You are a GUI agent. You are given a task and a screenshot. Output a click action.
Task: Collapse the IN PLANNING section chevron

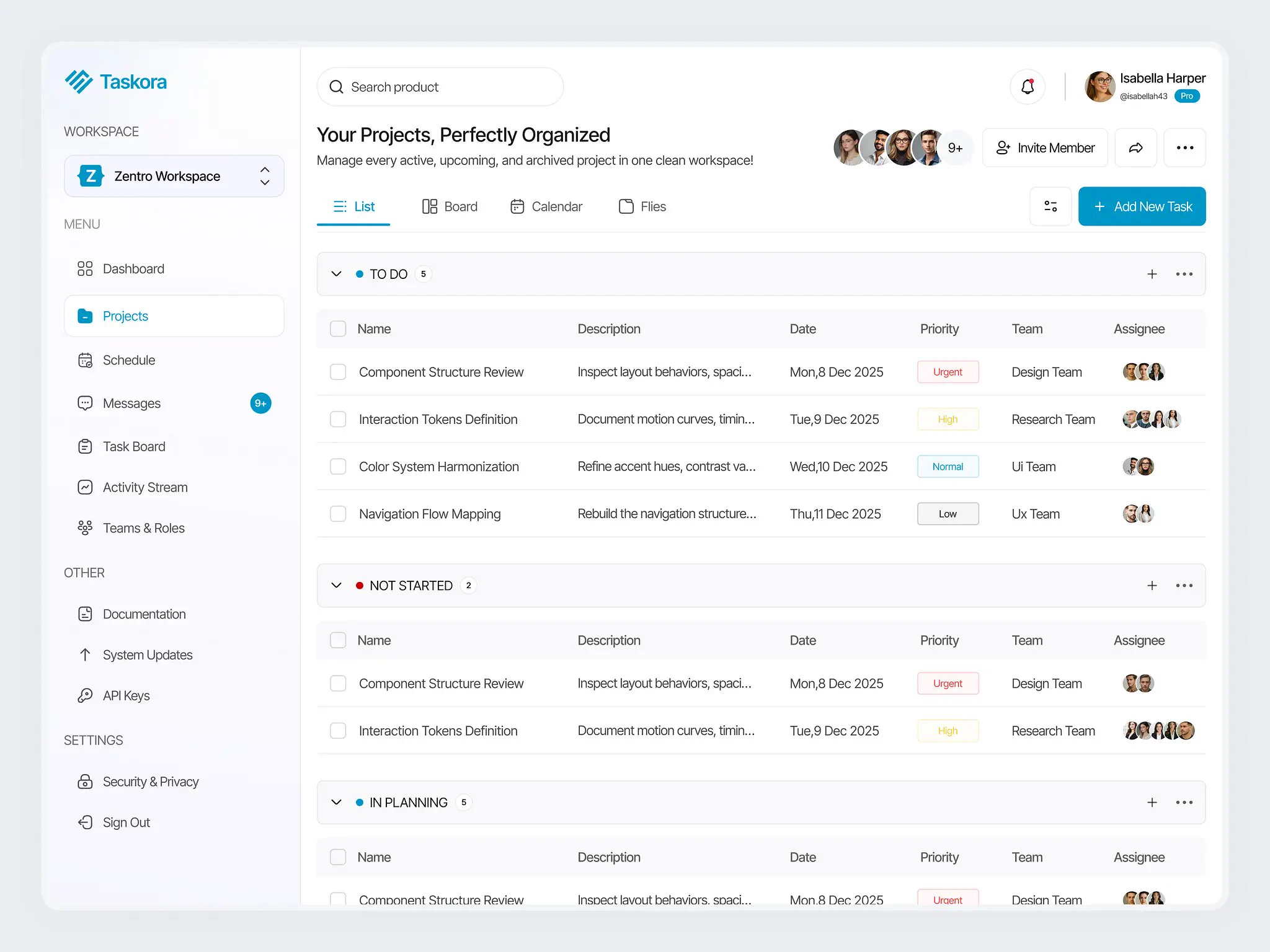pos(336,802)
